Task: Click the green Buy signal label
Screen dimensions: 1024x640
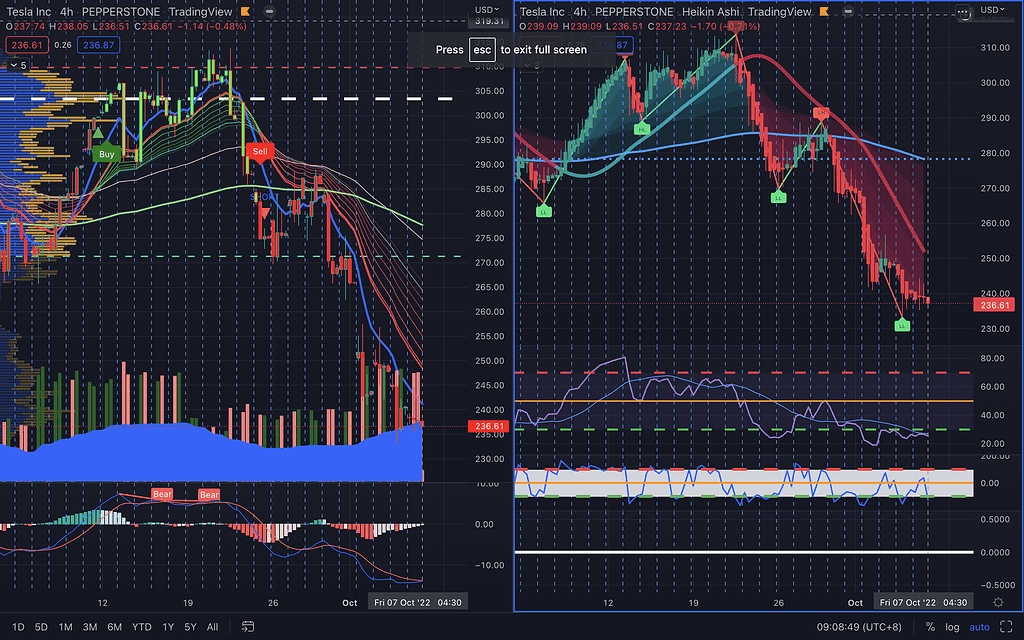Action: point(106,153)
